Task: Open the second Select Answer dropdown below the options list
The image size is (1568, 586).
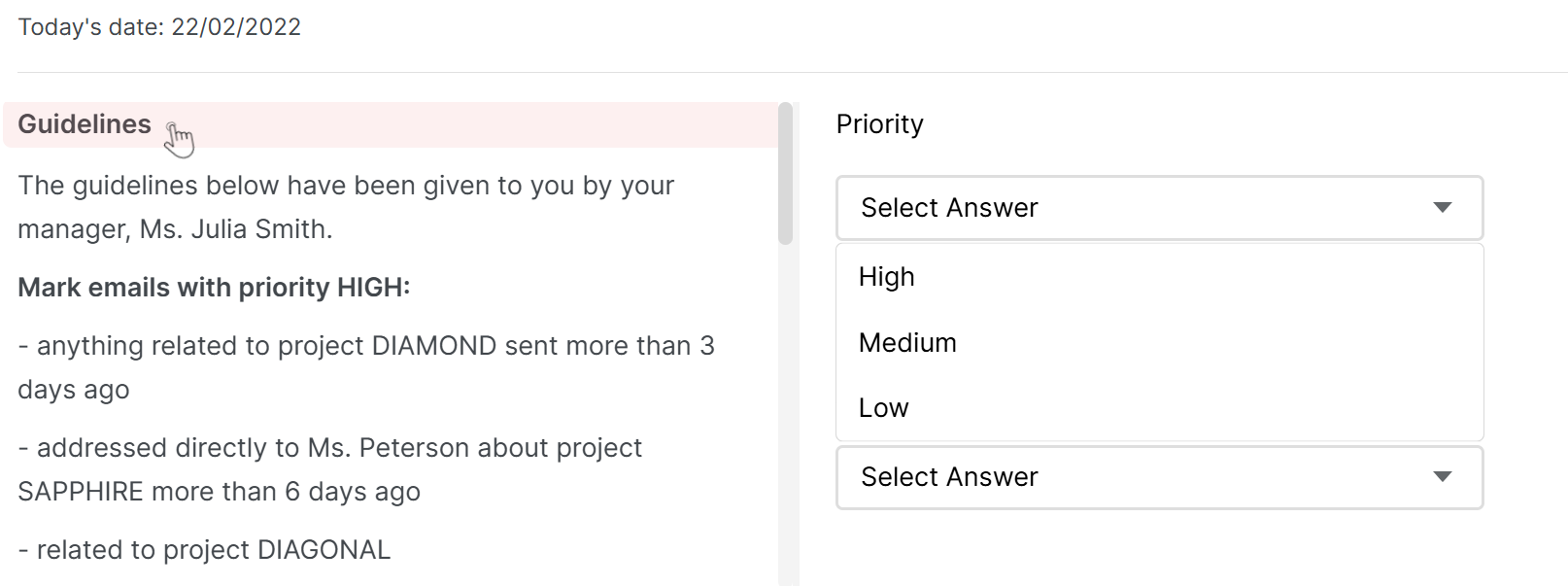Action: point(1159,477)
